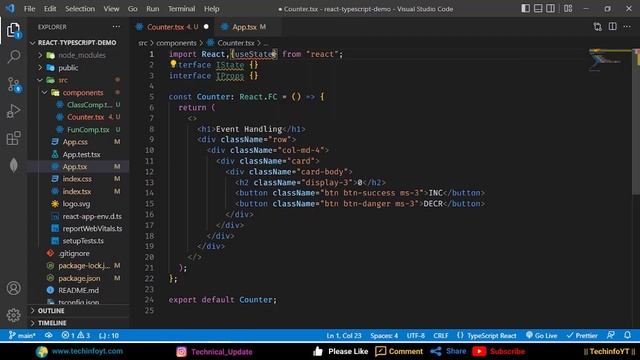The image size is (640, 360).
Task: Click the sync changes cloud icon
Action: point(49,336)
